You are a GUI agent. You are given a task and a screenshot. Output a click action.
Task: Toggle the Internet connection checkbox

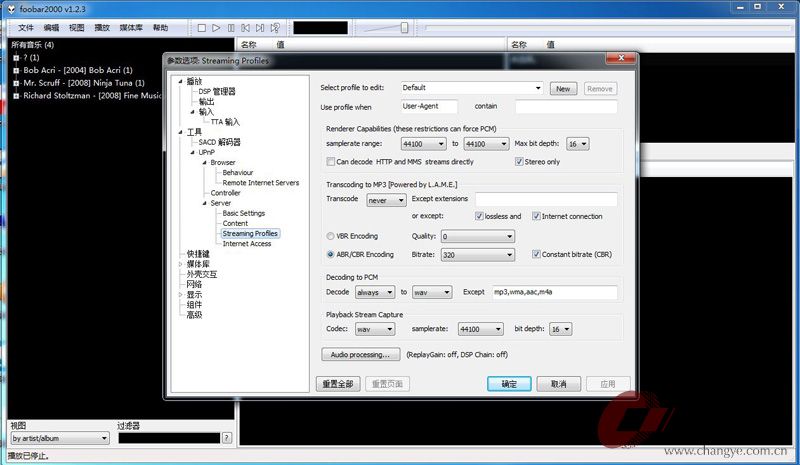[x=536, y=216]
